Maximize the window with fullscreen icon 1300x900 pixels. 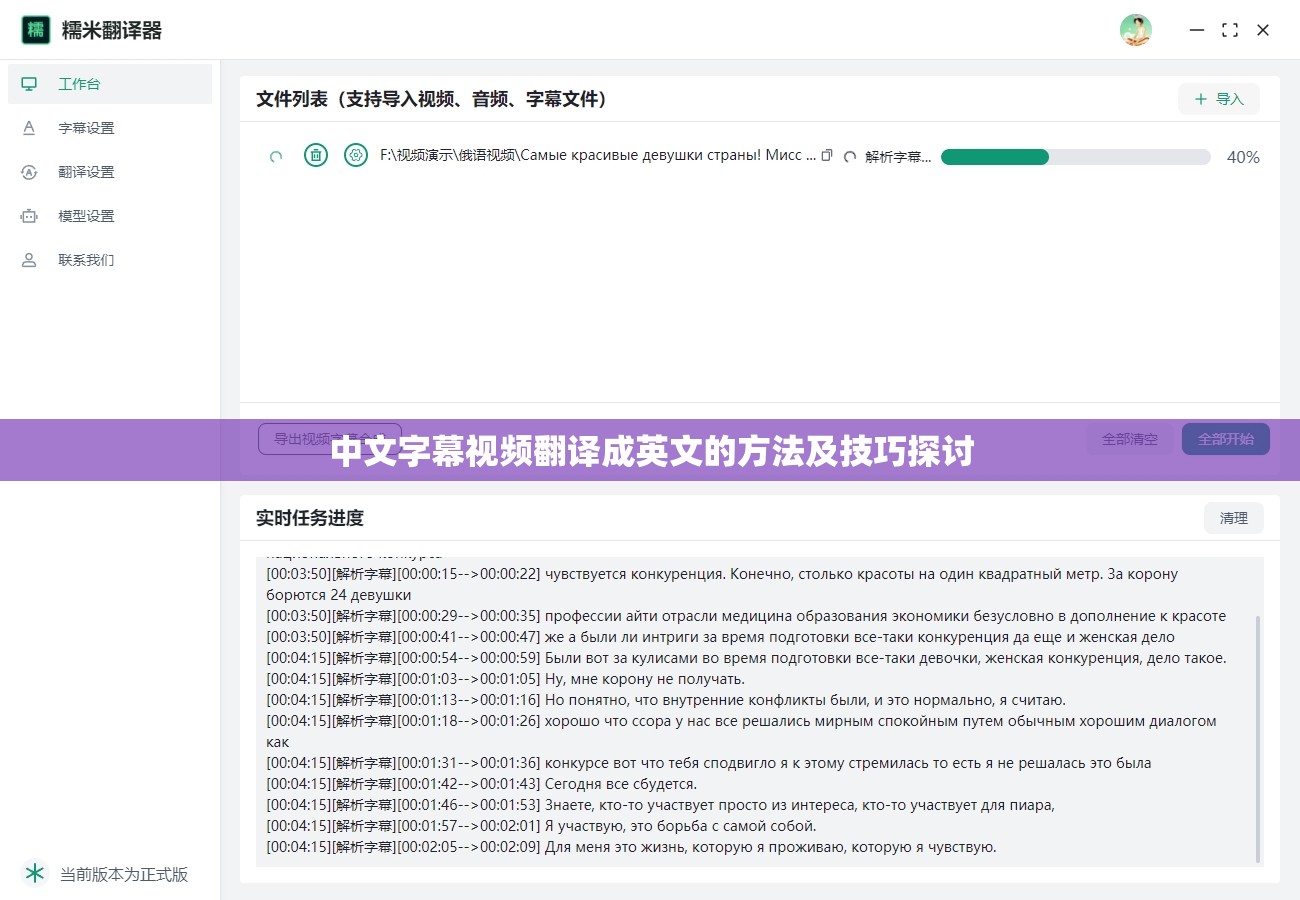[1230, 30]
